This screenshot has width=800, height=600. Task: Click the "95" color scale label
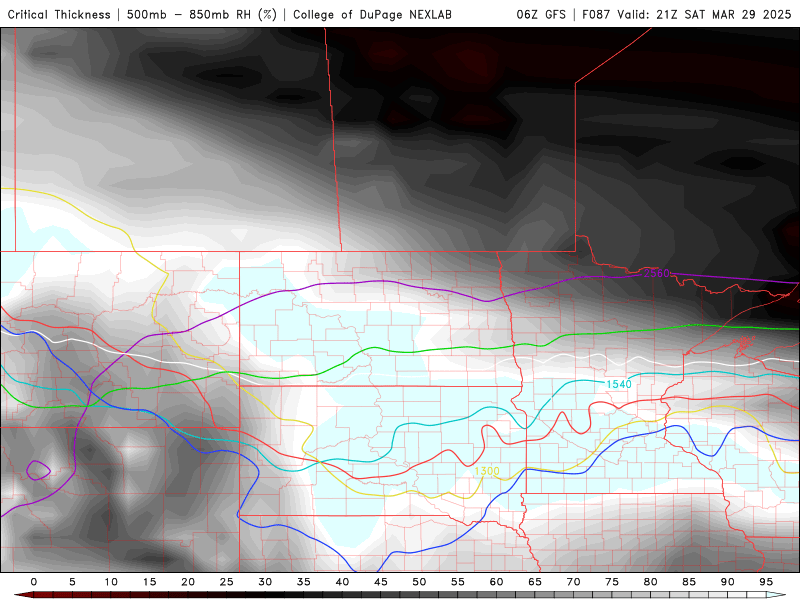(766, 582)
